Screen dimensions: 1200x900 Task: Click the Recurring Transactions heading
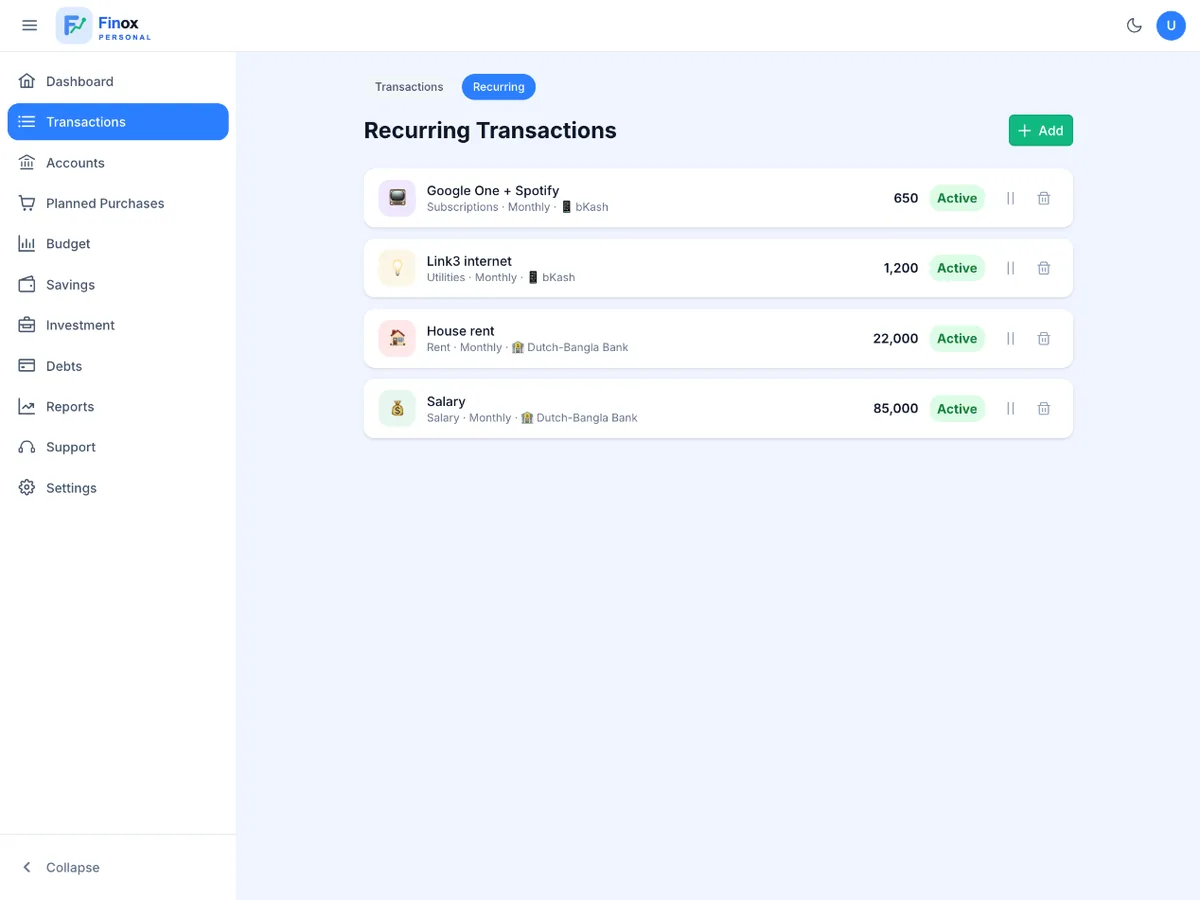click(490, 130)
